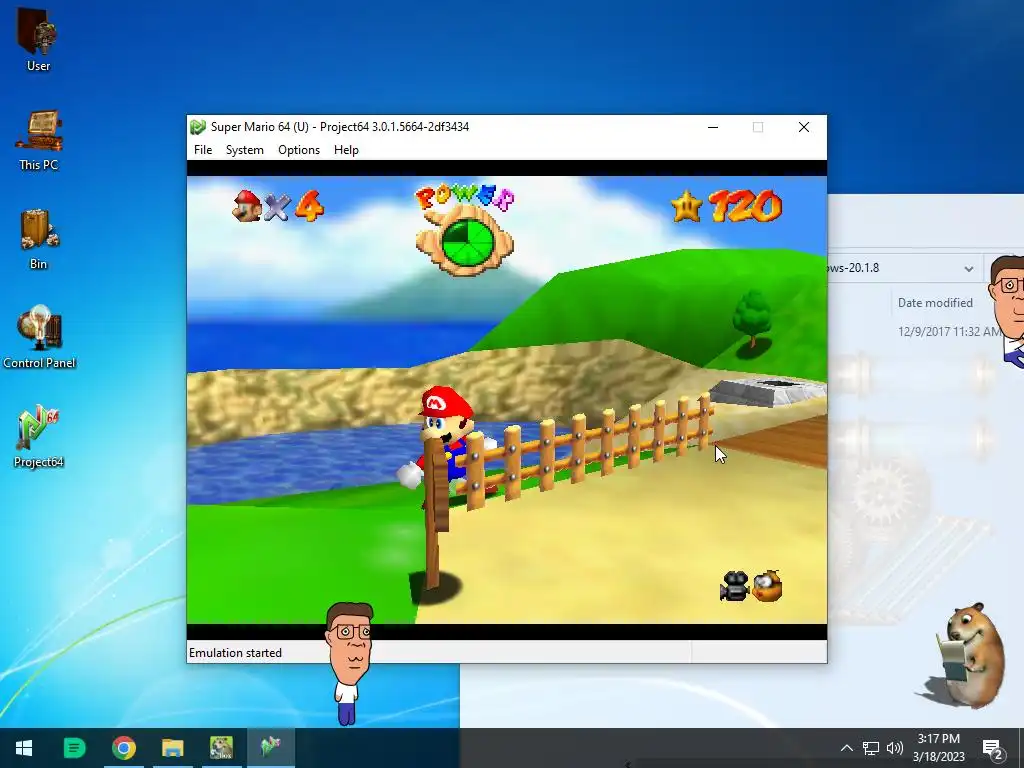This screenshot has width=1024, height=768.
Task: Open the Options menu in Project64
Action: 299,150
